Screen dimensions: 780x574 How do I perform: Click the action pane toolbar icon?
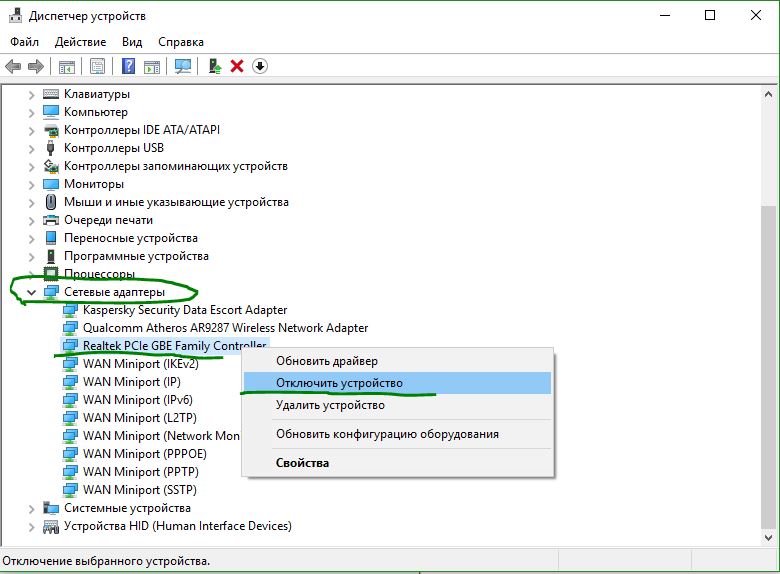pos(152,66)
